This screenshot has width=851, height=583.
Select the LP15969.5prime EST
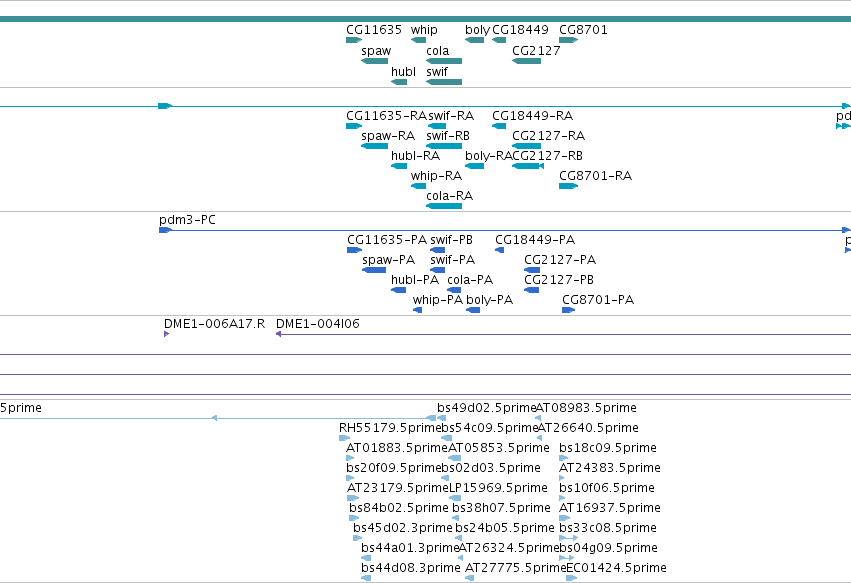tap(455, 498)
